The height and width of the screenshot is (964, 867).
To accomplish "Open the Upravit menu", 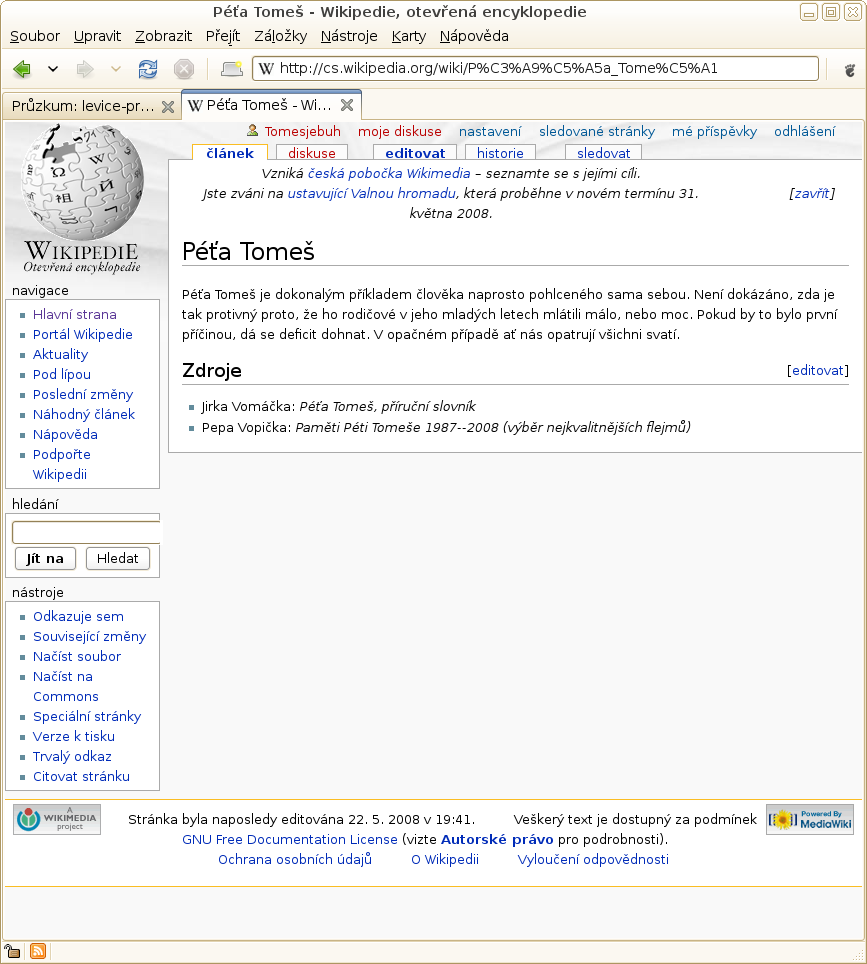I will point(97,36).
